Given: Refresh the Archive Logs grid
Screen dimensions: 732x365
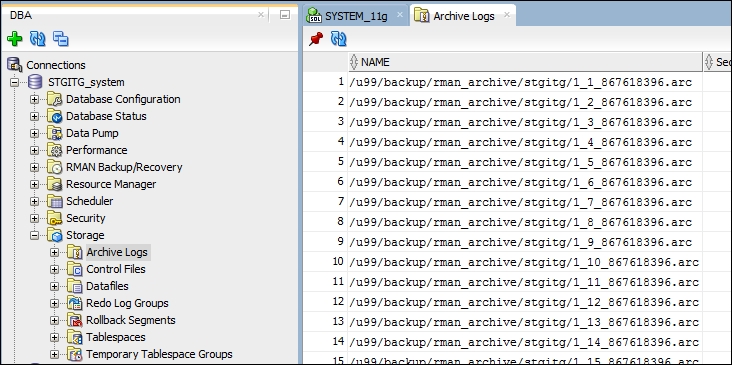Looking at the screenshot, I should (x=338, y=39).
